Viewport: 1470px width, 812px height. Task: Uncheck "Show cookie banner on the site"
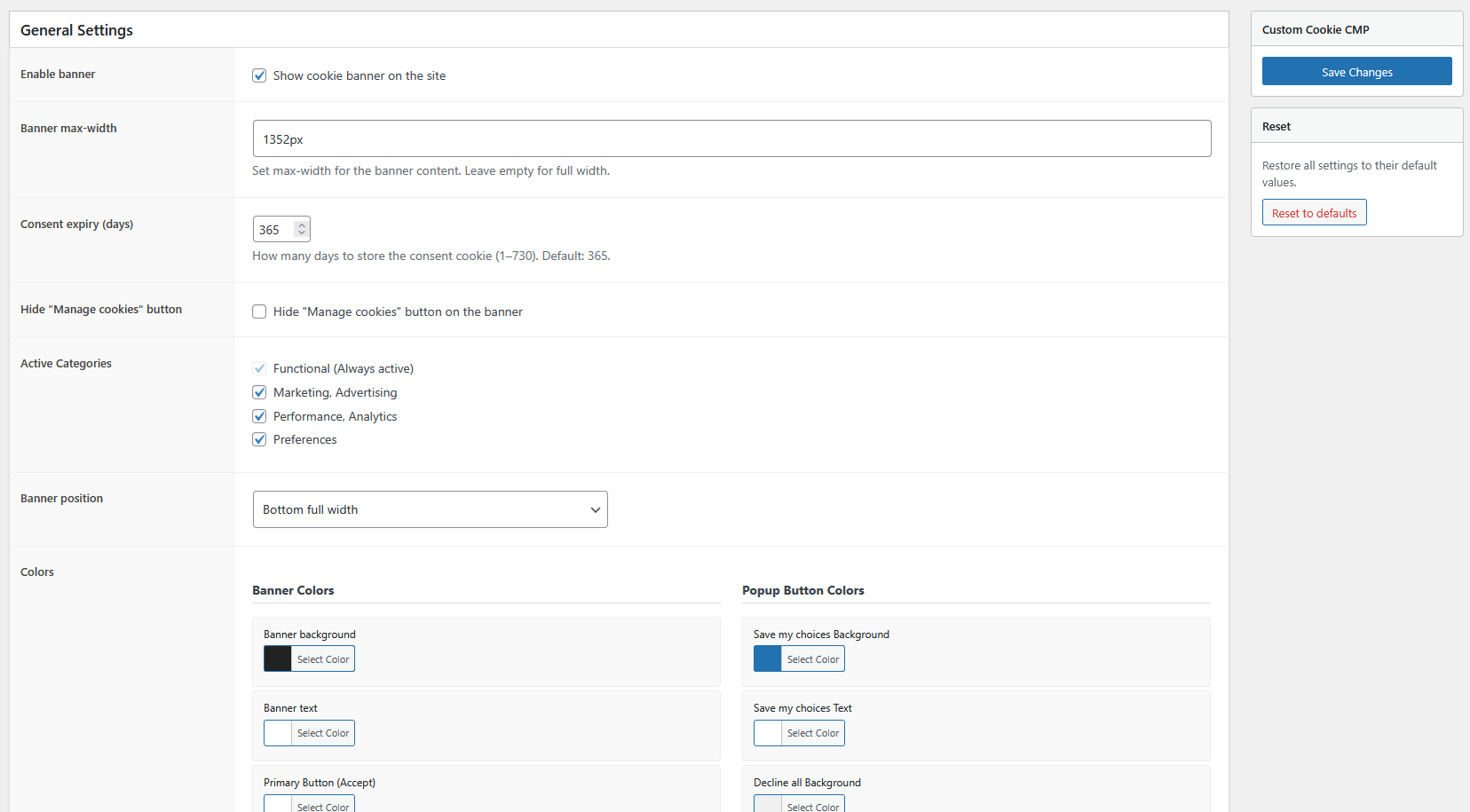(259, 75)
